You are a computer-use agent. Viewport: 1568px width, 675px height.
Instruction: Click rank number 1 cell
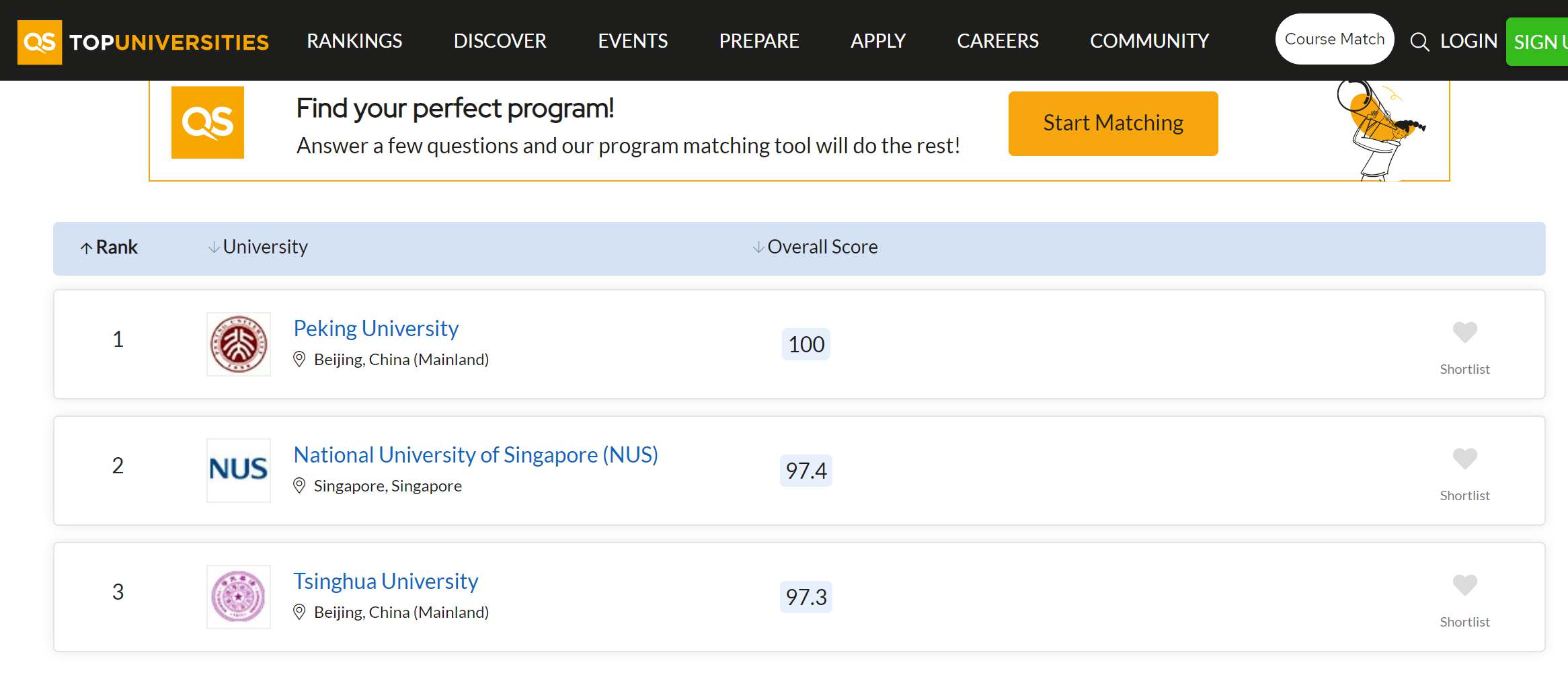click(118, 340)
